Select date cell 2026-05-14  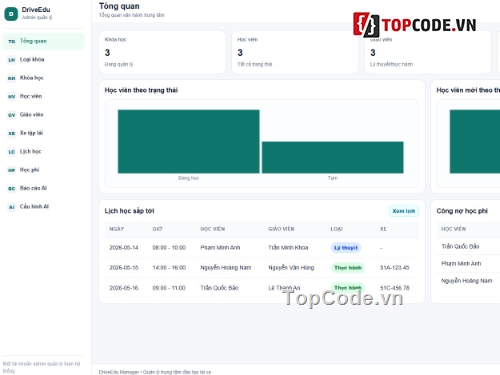click(124, 248)
